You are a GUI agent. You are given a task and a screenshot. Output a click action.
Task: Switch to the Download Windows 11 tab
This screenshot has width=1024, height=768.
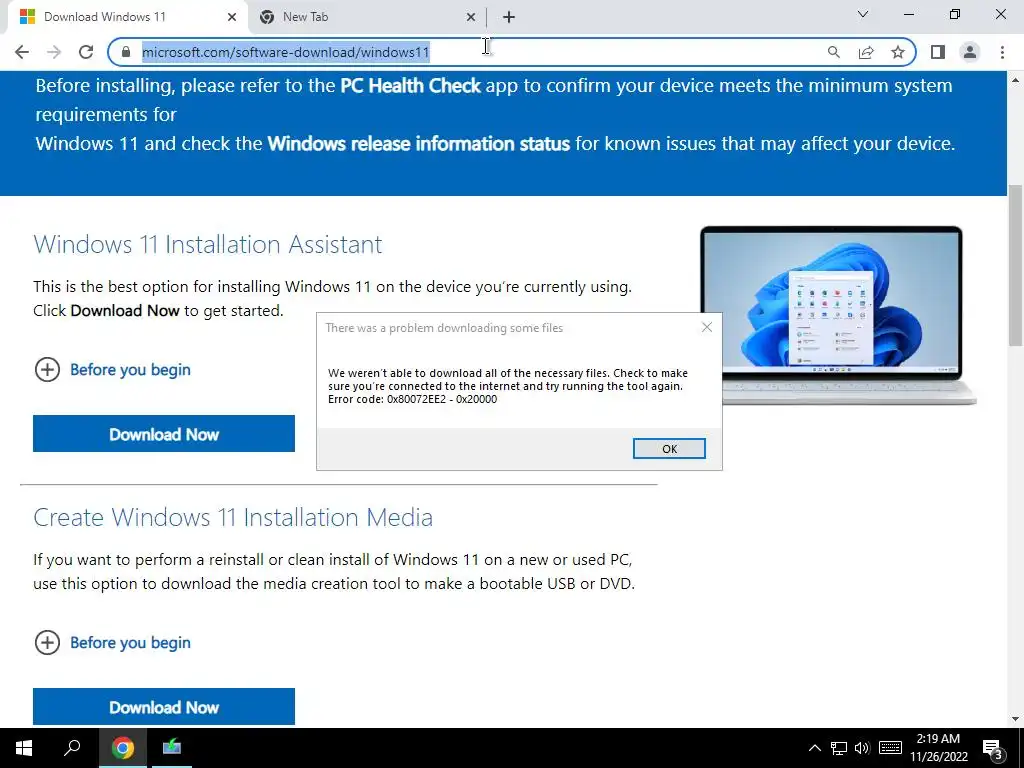click(x=127, y=17)
